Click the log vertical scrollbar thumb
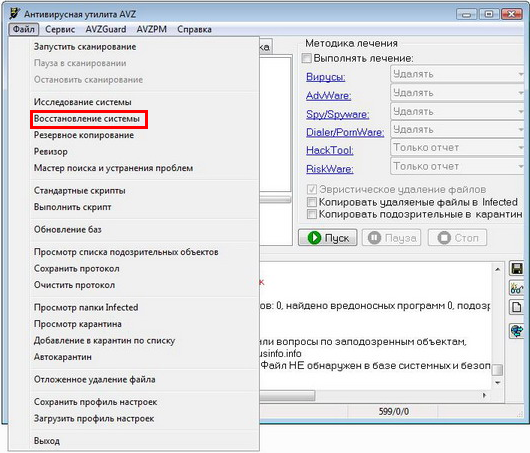Image resolution: width=530 pixels, height=453 pixels. tap(497, 369)
